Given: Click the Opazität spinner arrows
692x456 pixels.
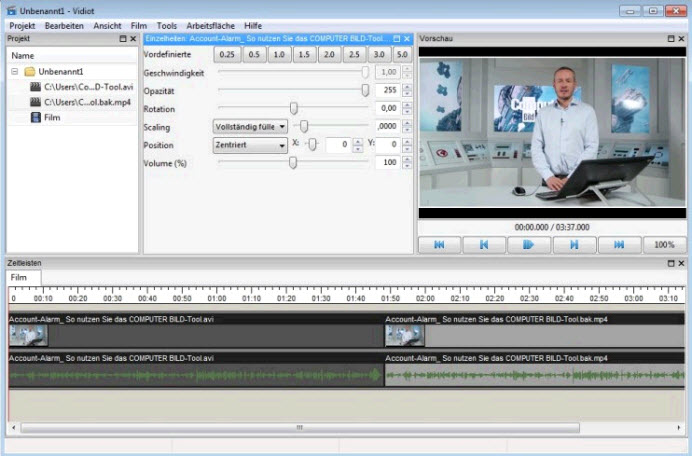Looking at the screenshot, I should tap(407, 90).
